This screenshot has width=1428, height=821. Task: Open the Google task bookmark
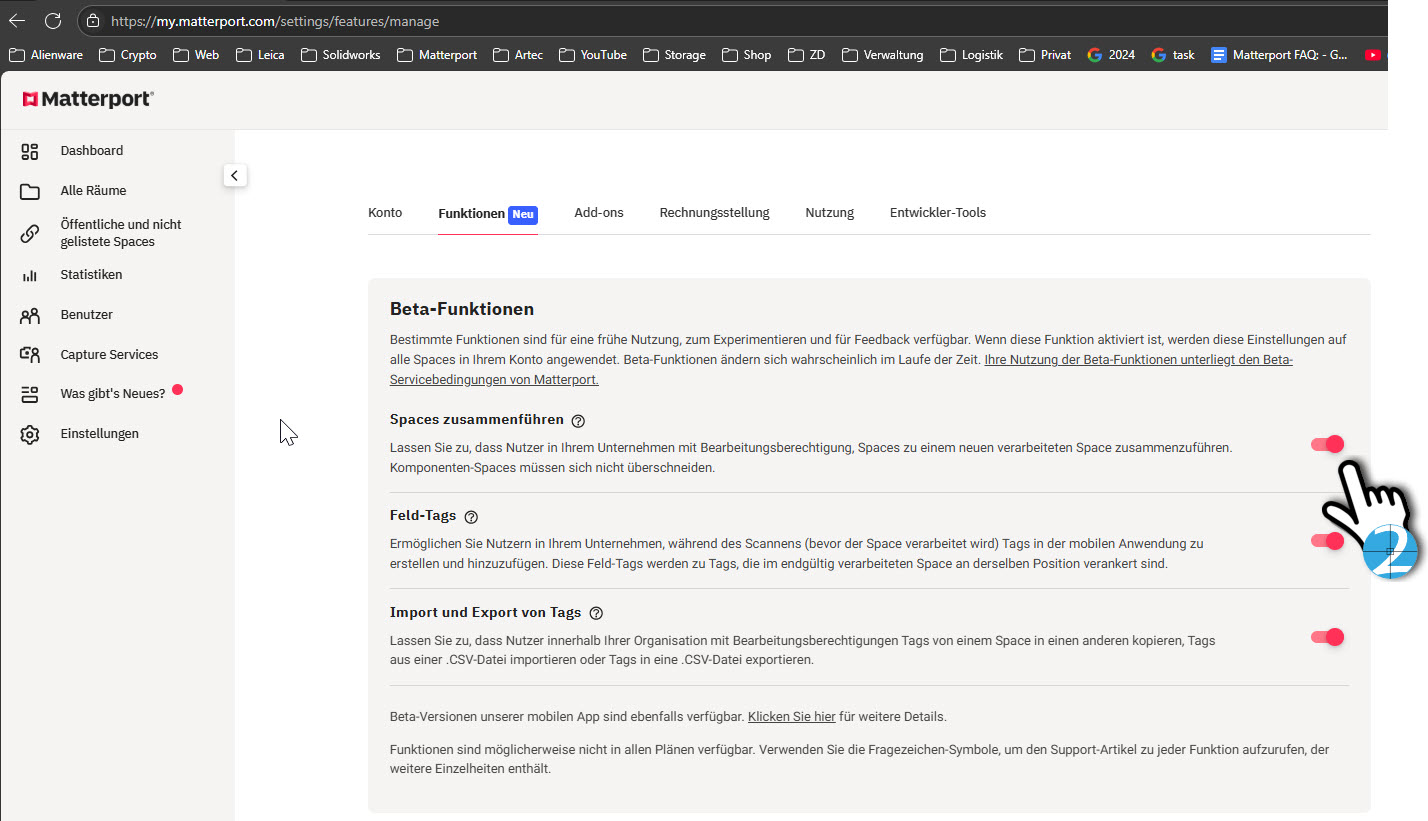click(x=1173, y=55)
